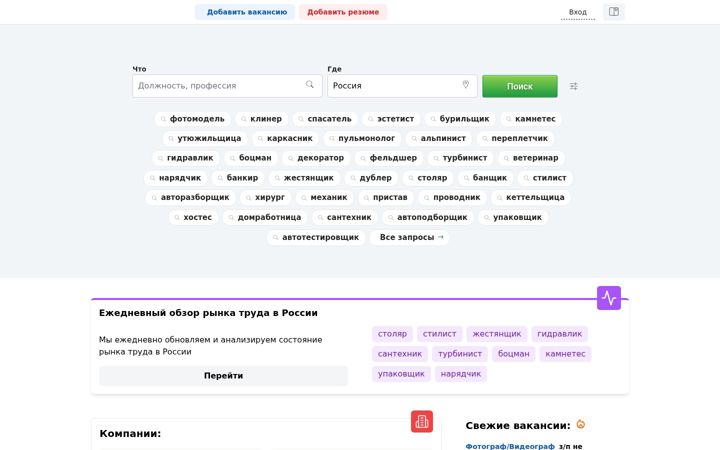The height and width of the screenshot is (450, 720).
Task: Click purple боцман tag in market overview
Action: coord(513,354)
